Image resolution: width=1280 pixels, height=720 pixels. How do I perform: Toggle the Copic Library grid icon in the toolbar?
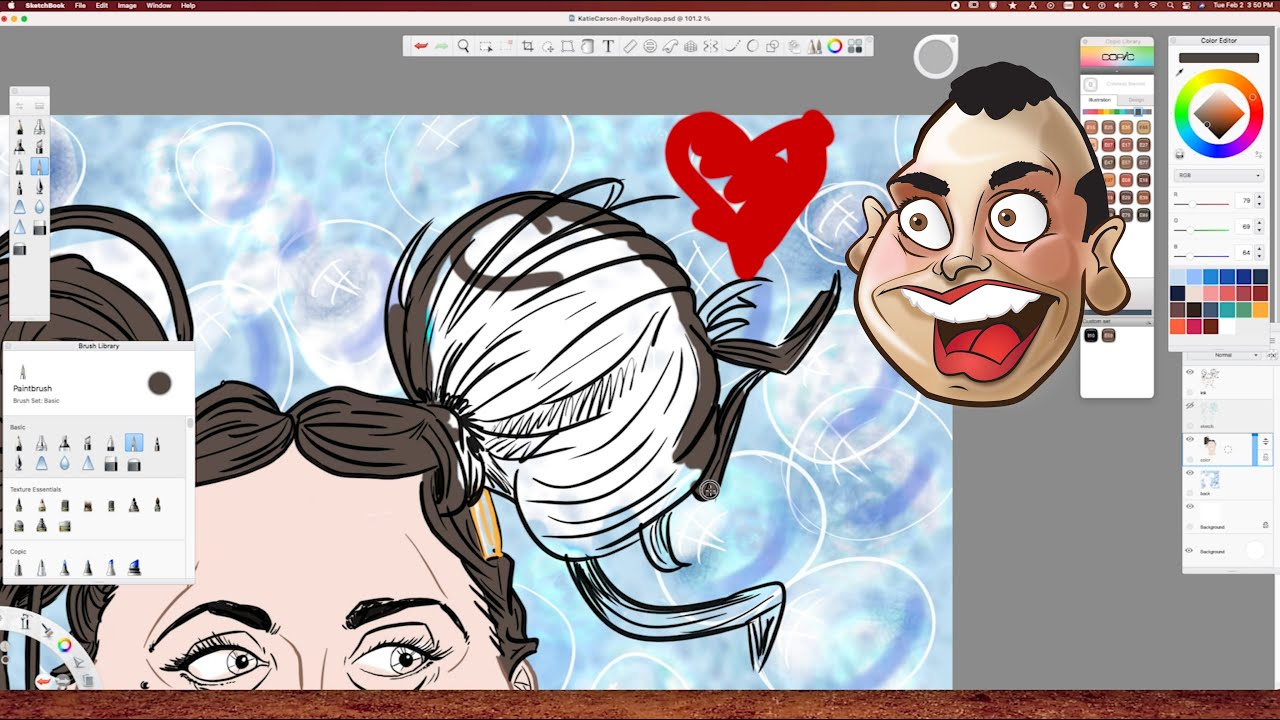(x=855, y=46)
